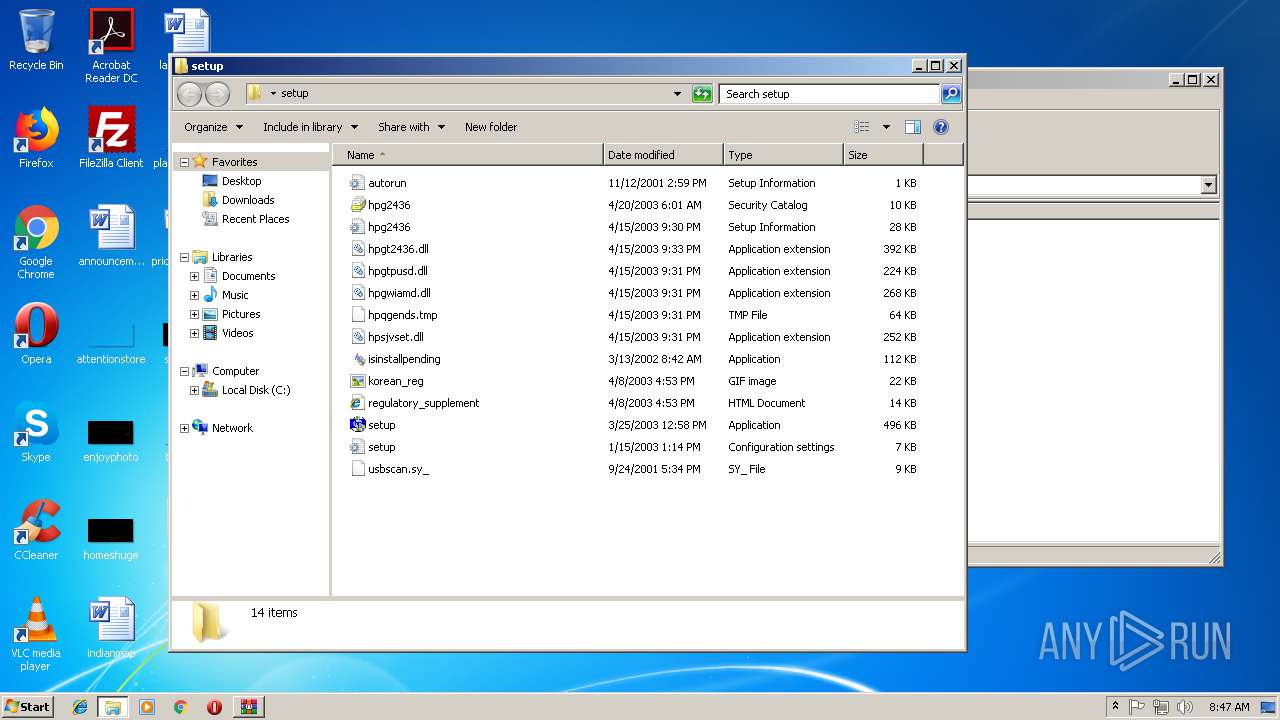
Task: Open the announcem Word document on desktop
Action: click(111, 236)
